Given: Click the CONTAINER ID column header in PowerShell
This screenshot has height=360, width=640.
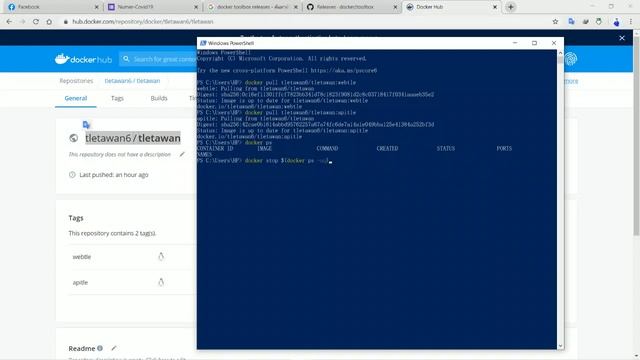Looking at the screenshot, I should [x=215, y=149].
